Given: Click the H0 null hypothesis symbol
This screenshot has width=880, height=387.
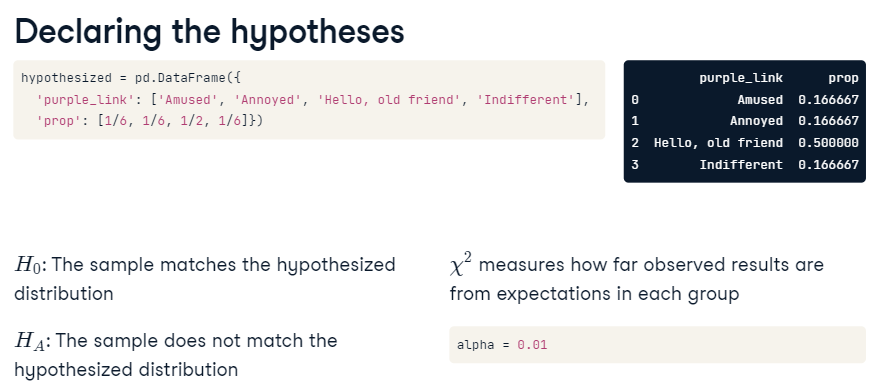Looking at the screenshot, I should (x=26, y=265).
